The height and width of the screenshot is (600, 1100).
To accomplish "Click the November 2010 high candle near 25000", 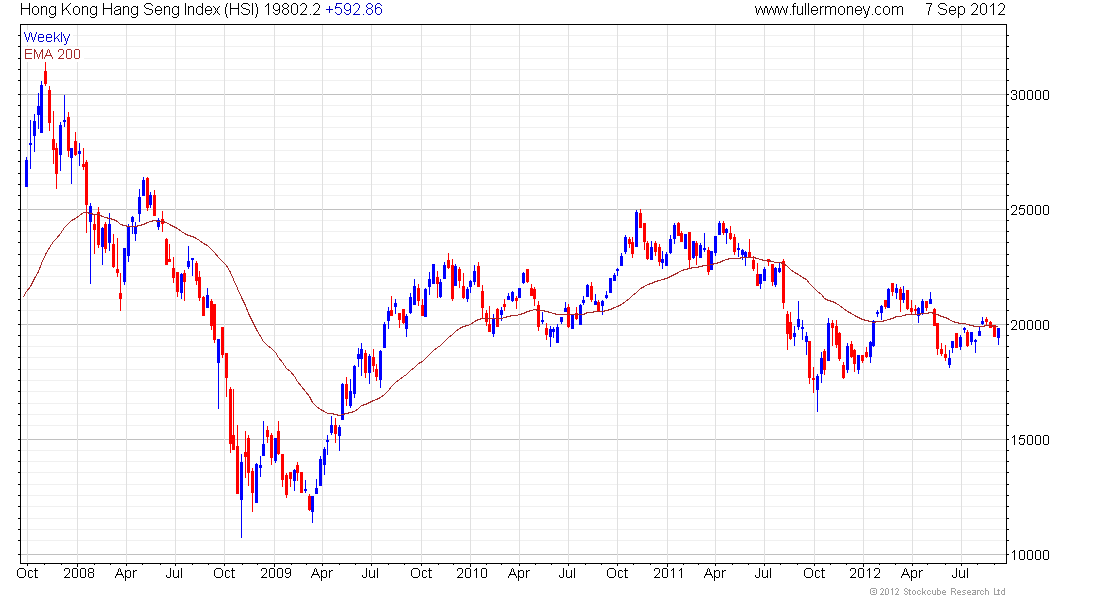I will 636,228.
